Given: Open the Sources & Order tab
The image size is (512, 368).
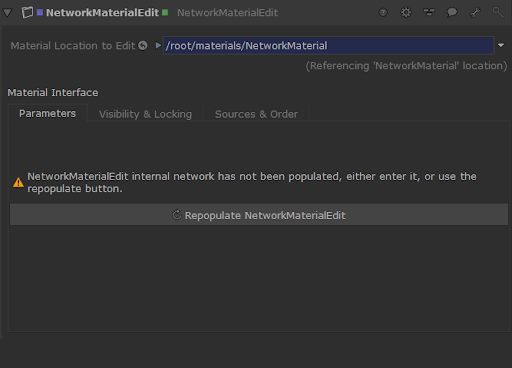Looking at the screenshot, I should (256, 114).
